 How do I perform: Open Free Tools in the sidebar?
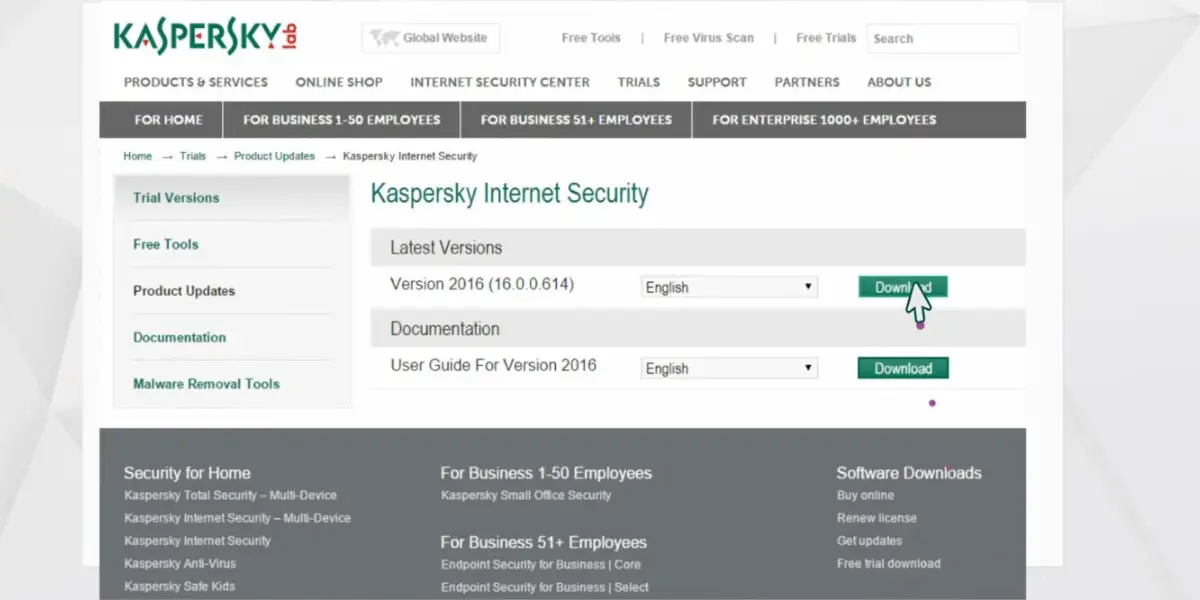click(x=166, y=244)
